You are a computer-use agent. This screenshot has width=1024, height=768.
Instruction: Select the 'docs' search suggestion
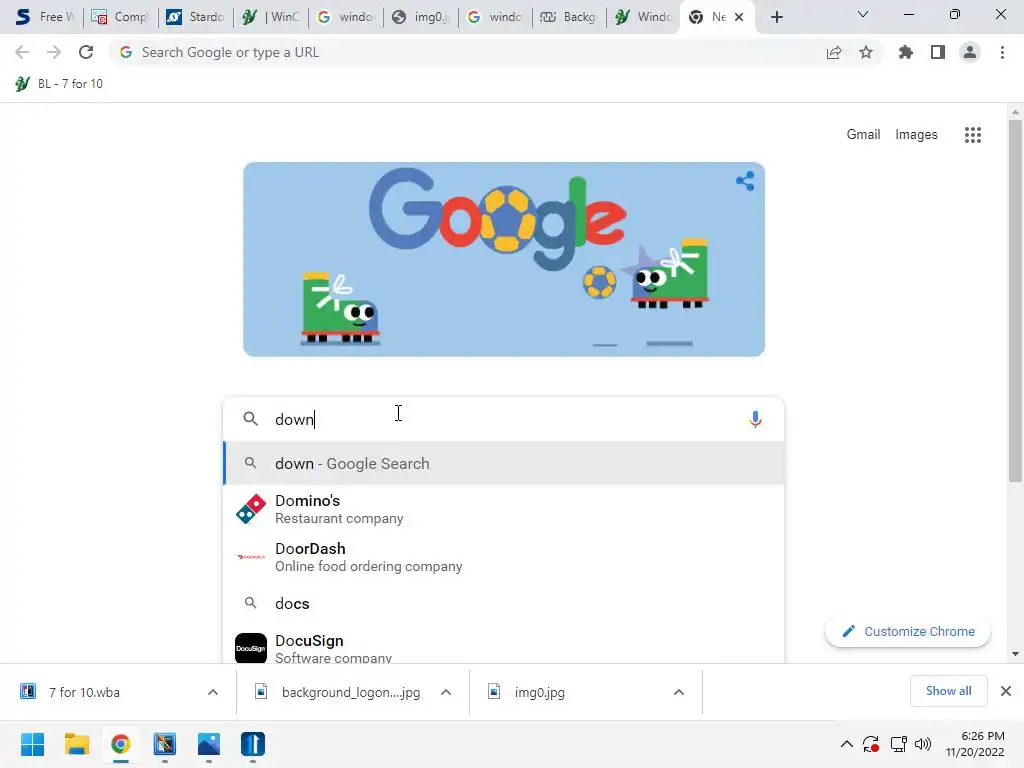click(x=504, y=603)
